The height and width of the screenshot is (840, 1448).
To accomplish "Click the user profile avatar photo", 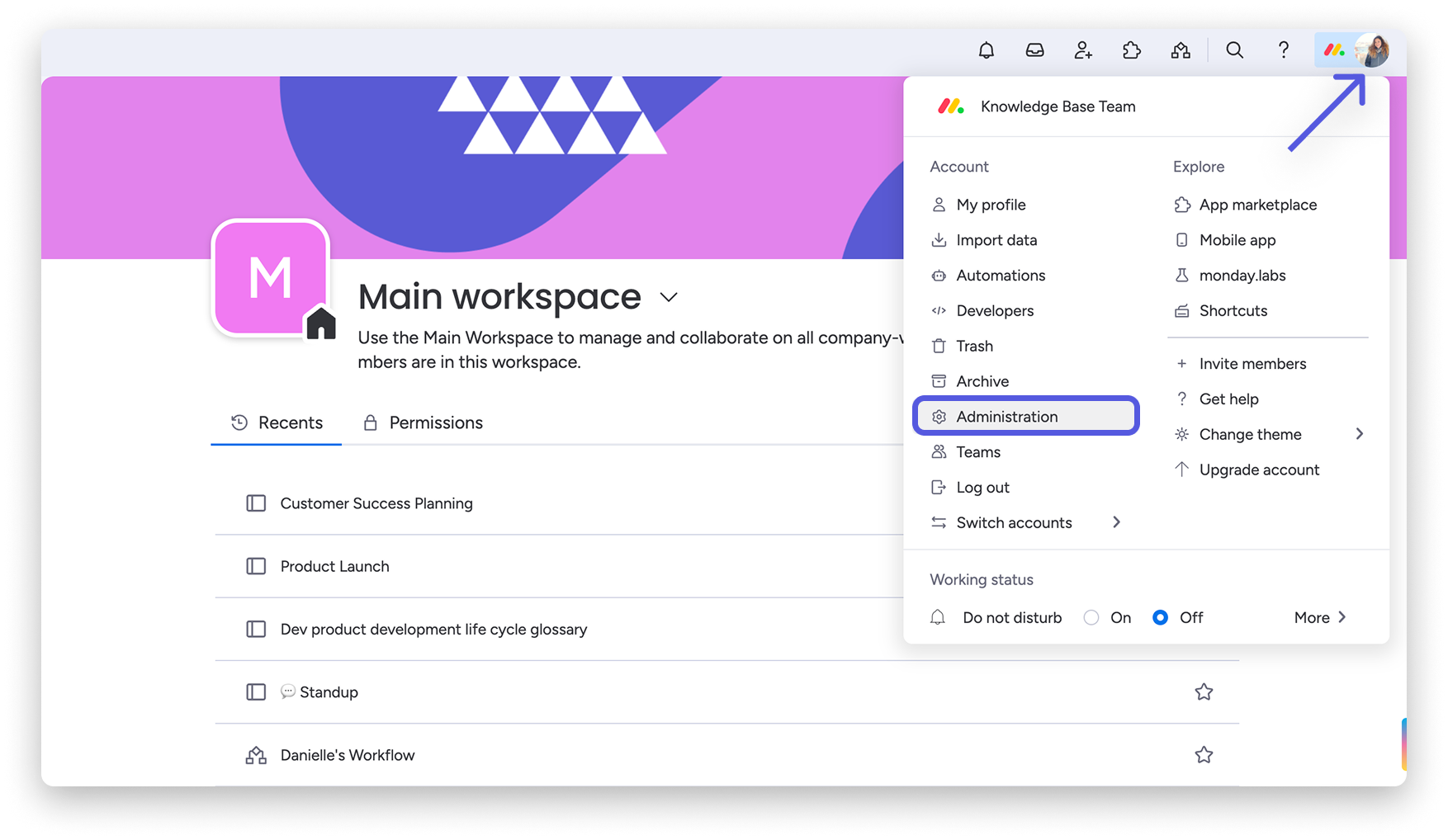I will click(x=1372, y=50).
